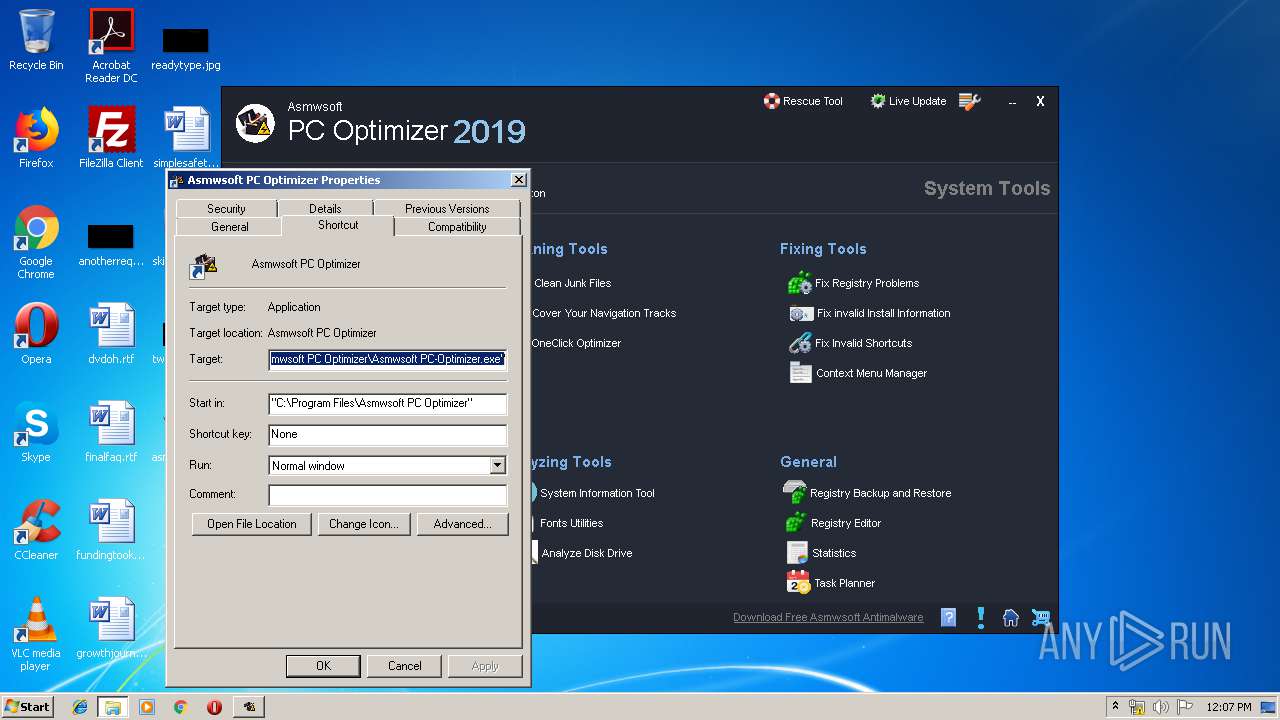1280x720 pixels.
Task: Click Clean Junk Files tool
Action: pos(572,283)
